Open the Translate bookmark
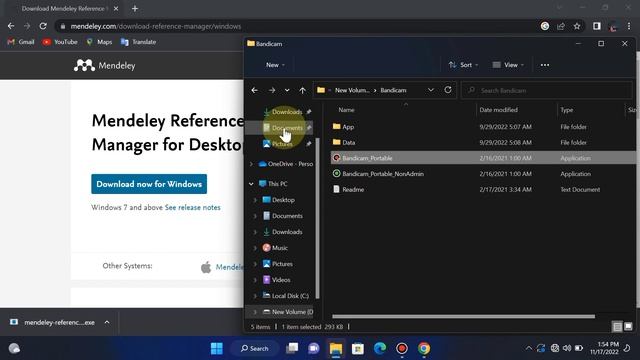This screenshot has width=640, height=360. (138, 42)
